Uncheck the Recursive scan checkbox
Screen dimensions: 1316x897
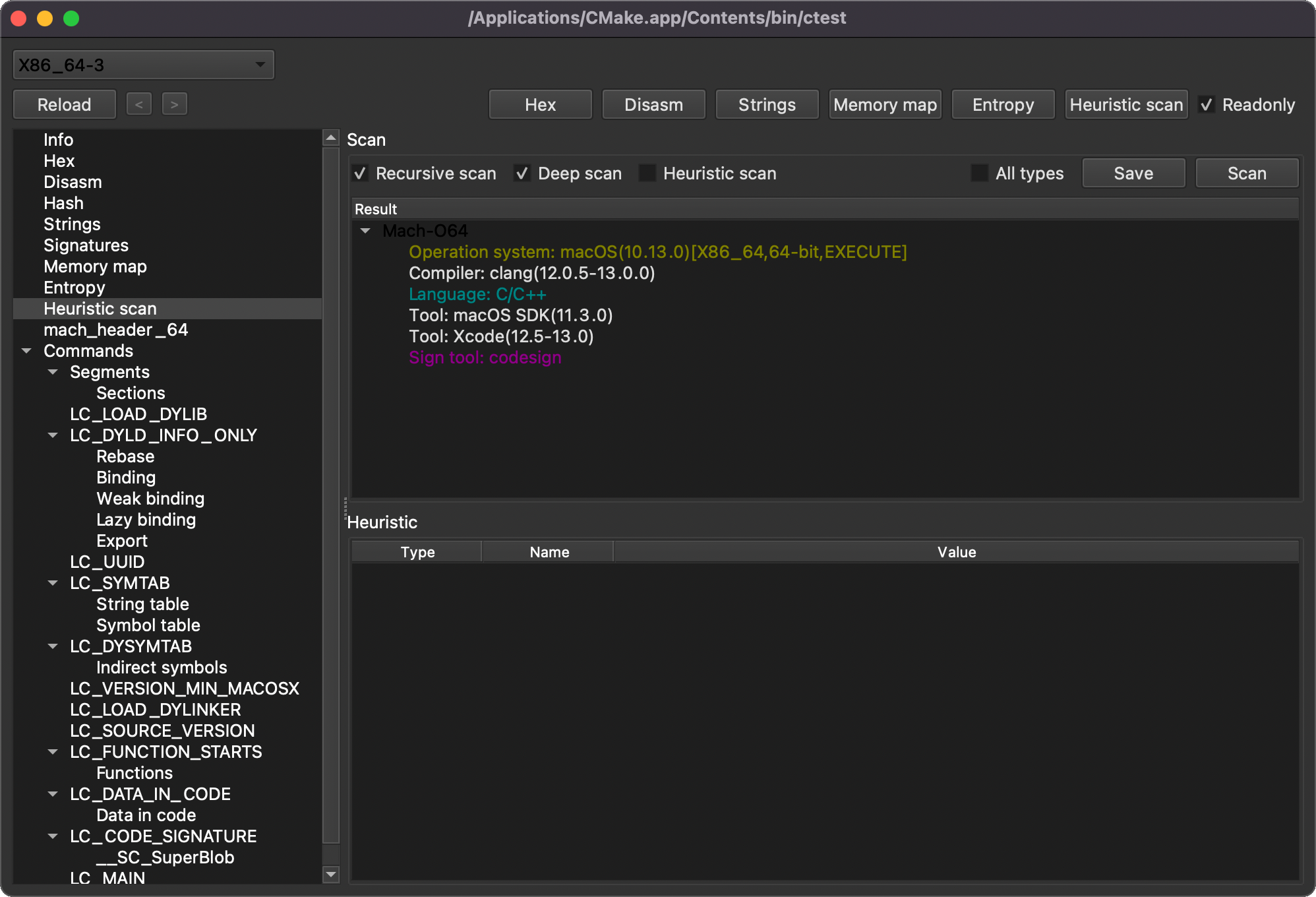[x=360, y=173]
